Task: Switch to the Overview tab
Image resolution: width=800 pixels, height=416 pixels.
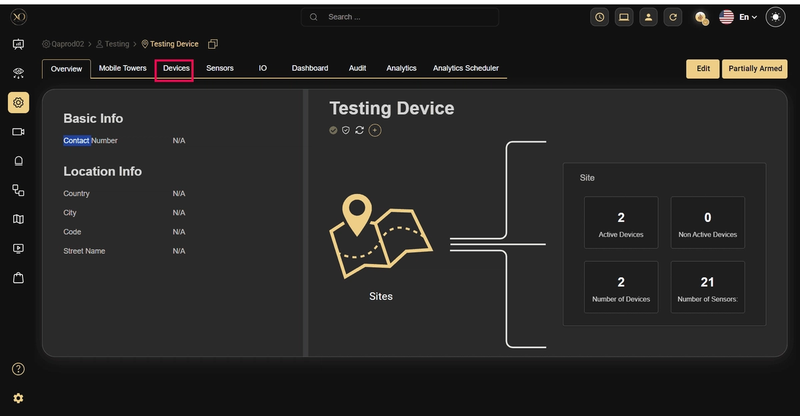Action: [x=66, y=69]
